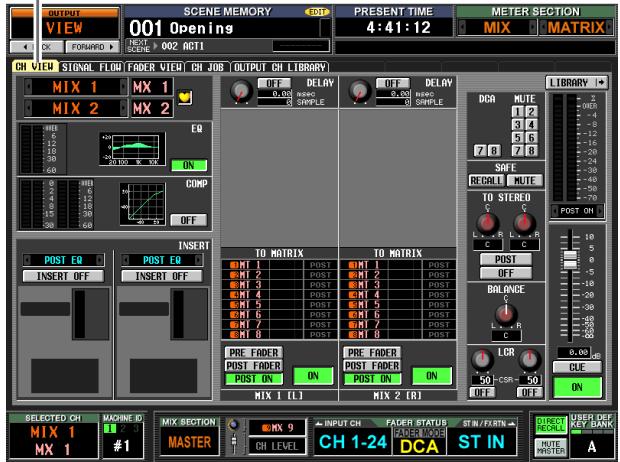Open the COMP curve graph
Screen dimensions: 620x462
tap(142, 204)
